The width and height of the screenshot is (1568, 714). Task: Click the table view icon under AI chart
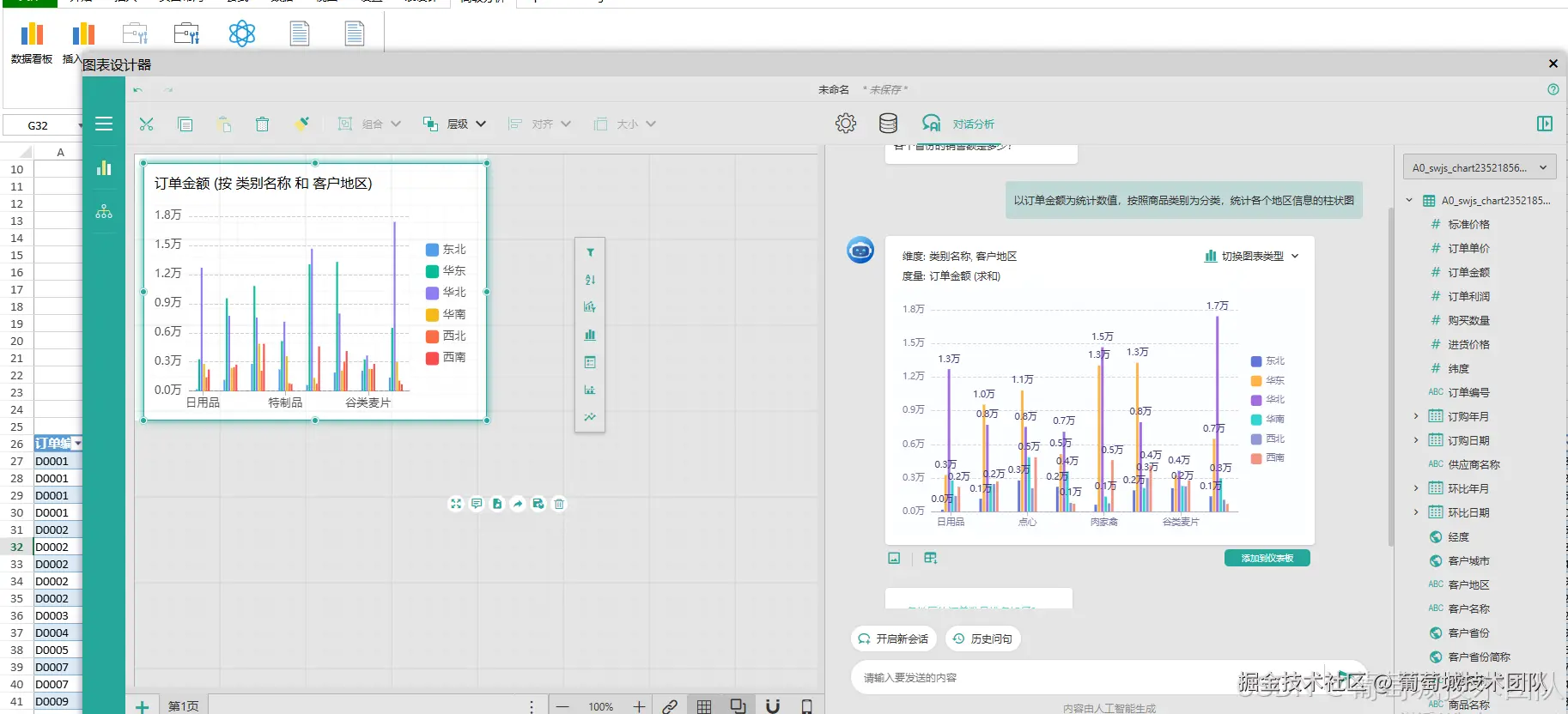930,558
